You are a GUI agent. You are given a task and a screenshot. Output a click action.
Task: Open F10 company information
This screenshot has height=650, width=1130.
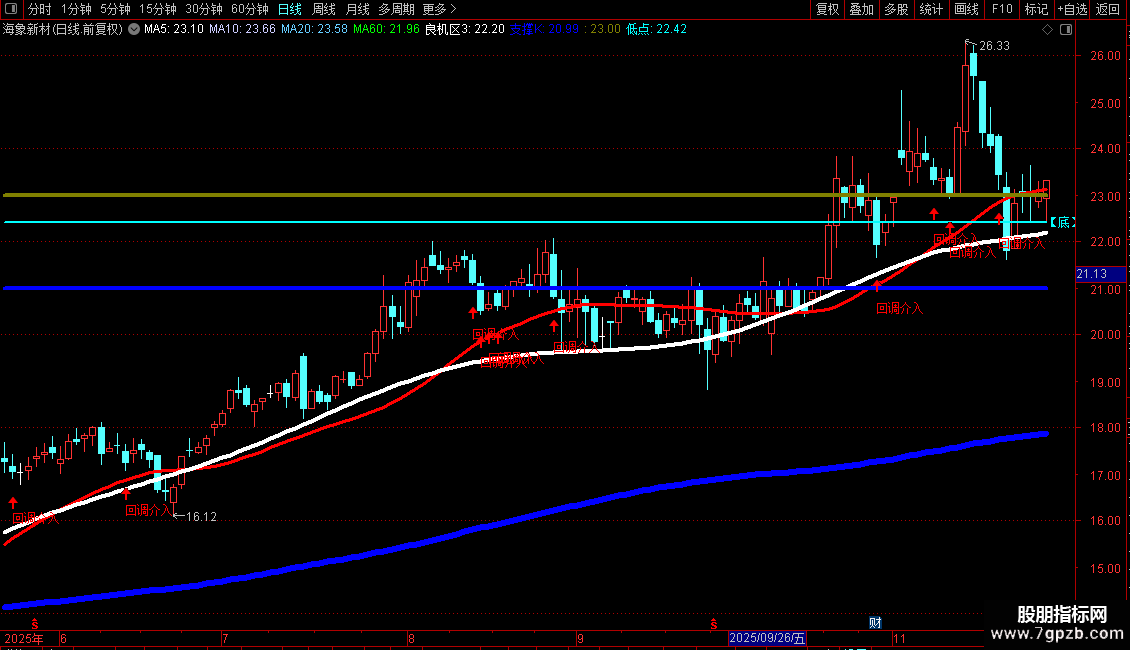(x=1002, y=9)
